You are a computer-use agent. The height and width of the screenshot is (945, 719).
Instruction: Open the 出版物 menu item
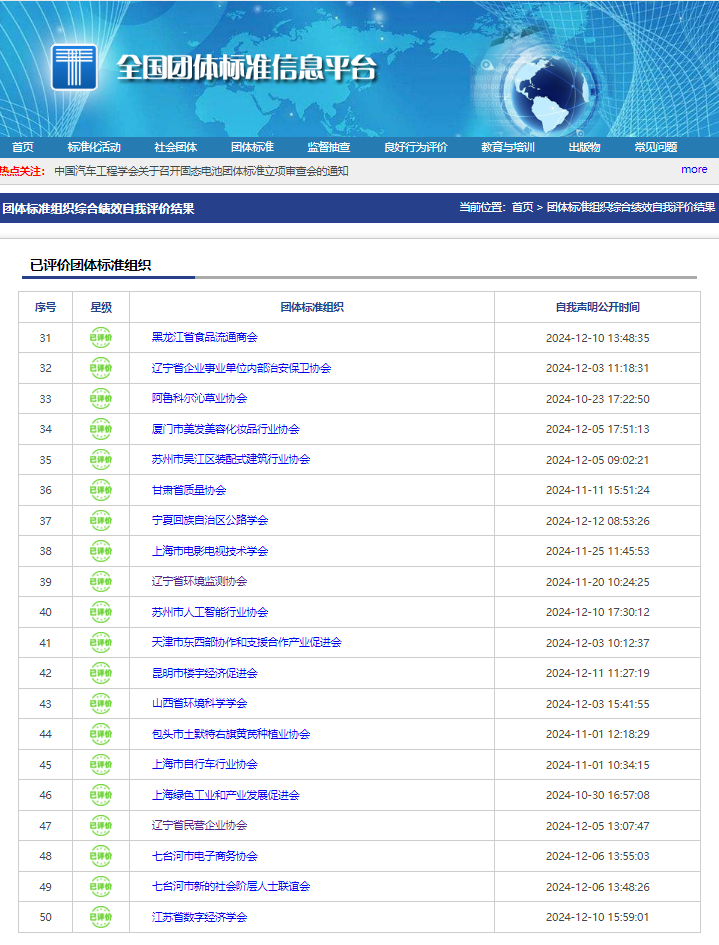pos(585,147)
